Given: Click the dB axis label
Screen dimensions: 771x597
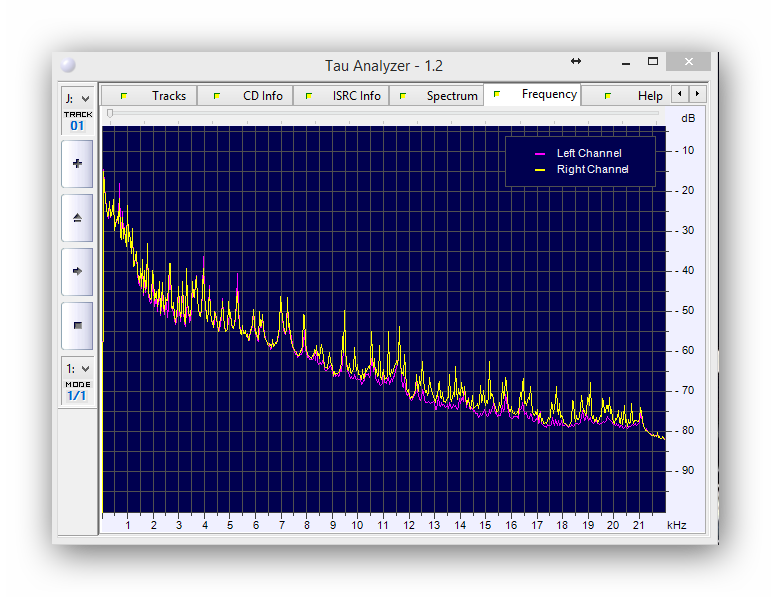Looking at the screenshot, I should [688, 119].
